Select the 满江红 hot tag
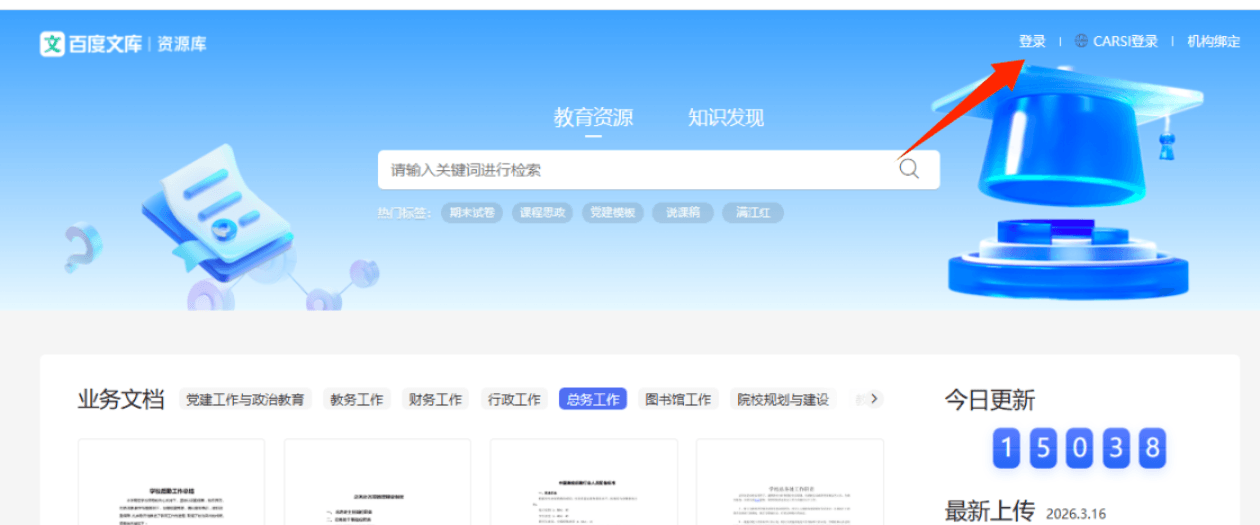 point(753,212)
